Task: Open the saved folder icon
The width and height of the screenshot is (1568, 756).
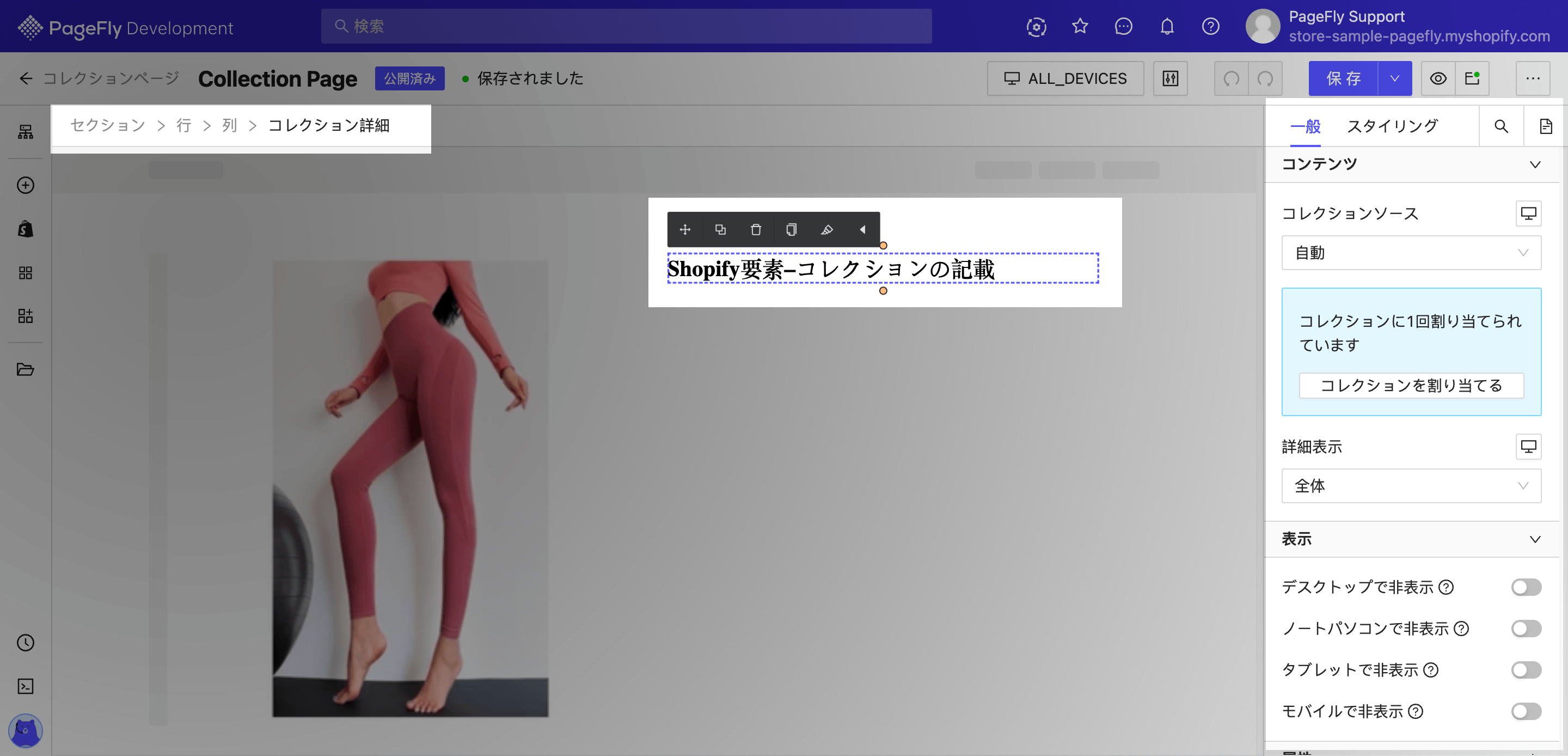Action: click(25, 369)
